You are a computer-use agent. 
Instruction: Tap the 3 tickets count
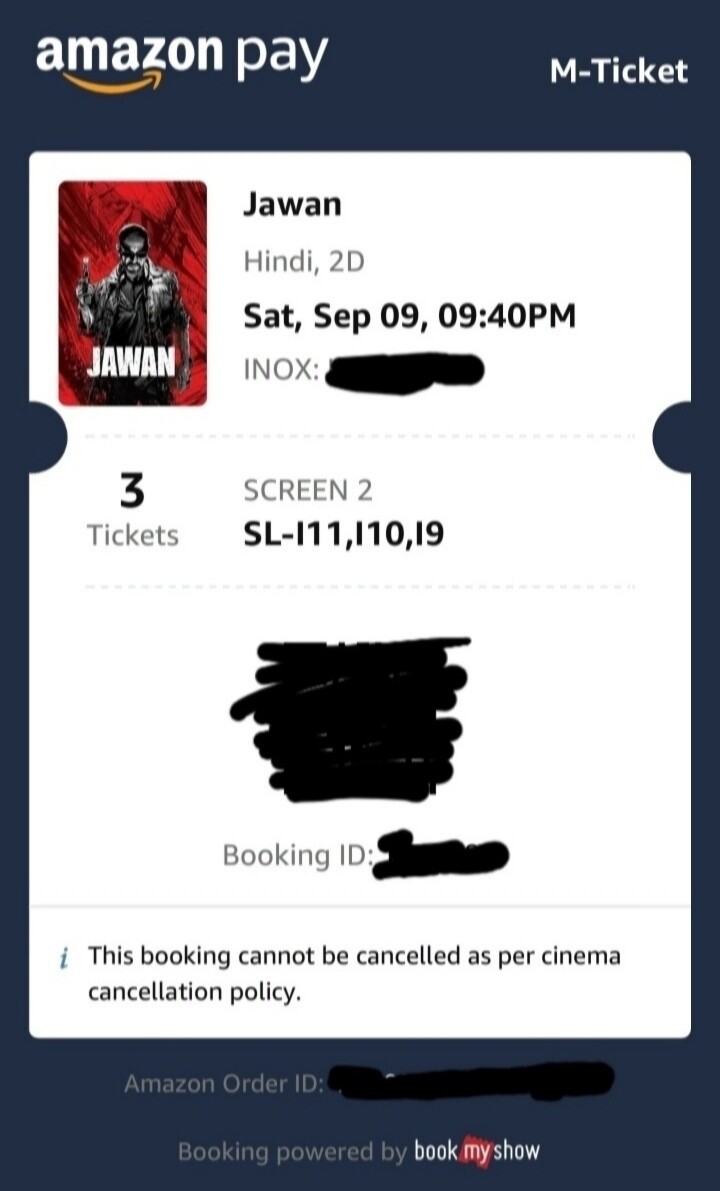click(x=132, y=491)
